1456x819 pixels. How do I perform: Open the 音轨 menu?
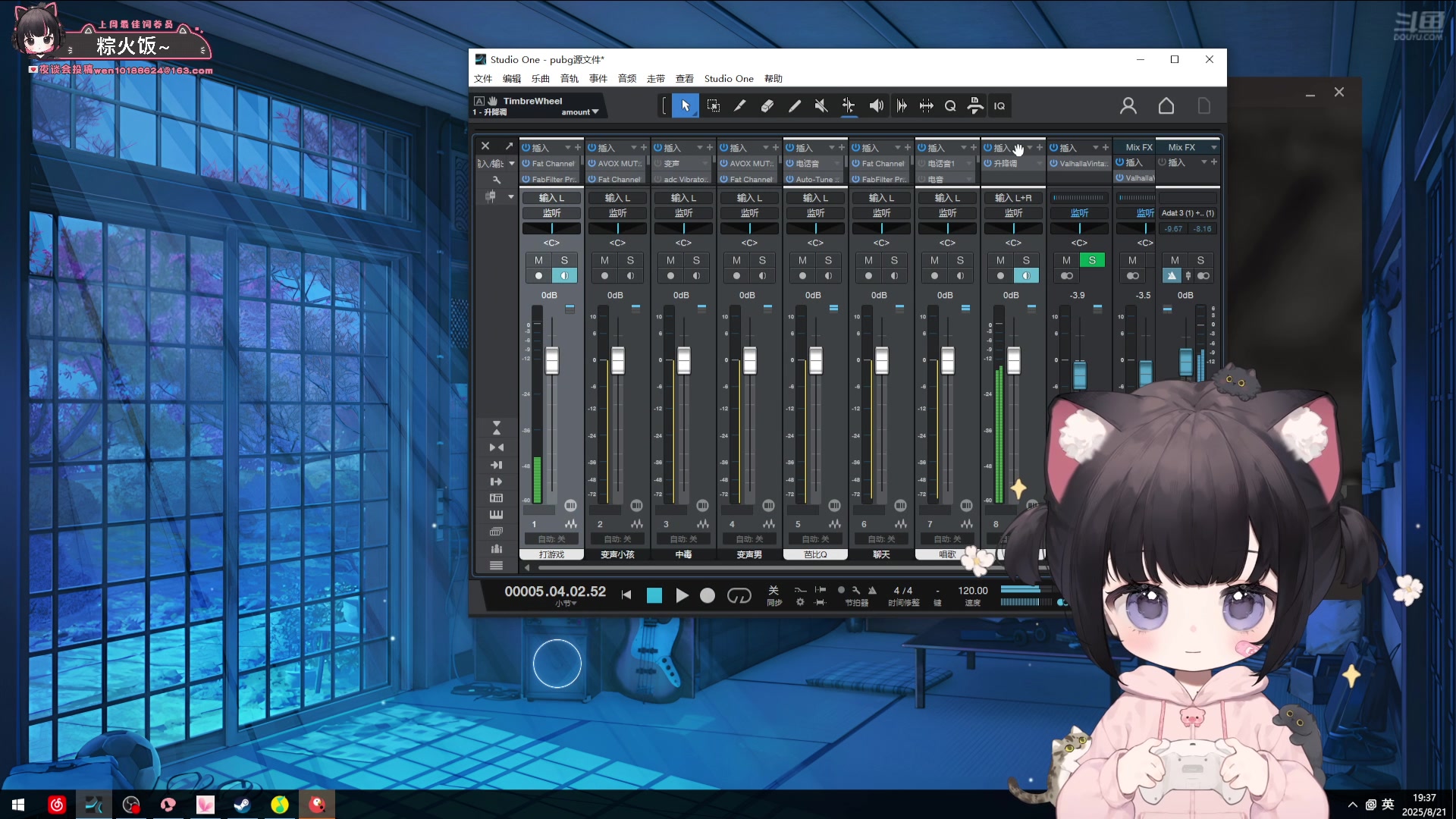[570, 79]
